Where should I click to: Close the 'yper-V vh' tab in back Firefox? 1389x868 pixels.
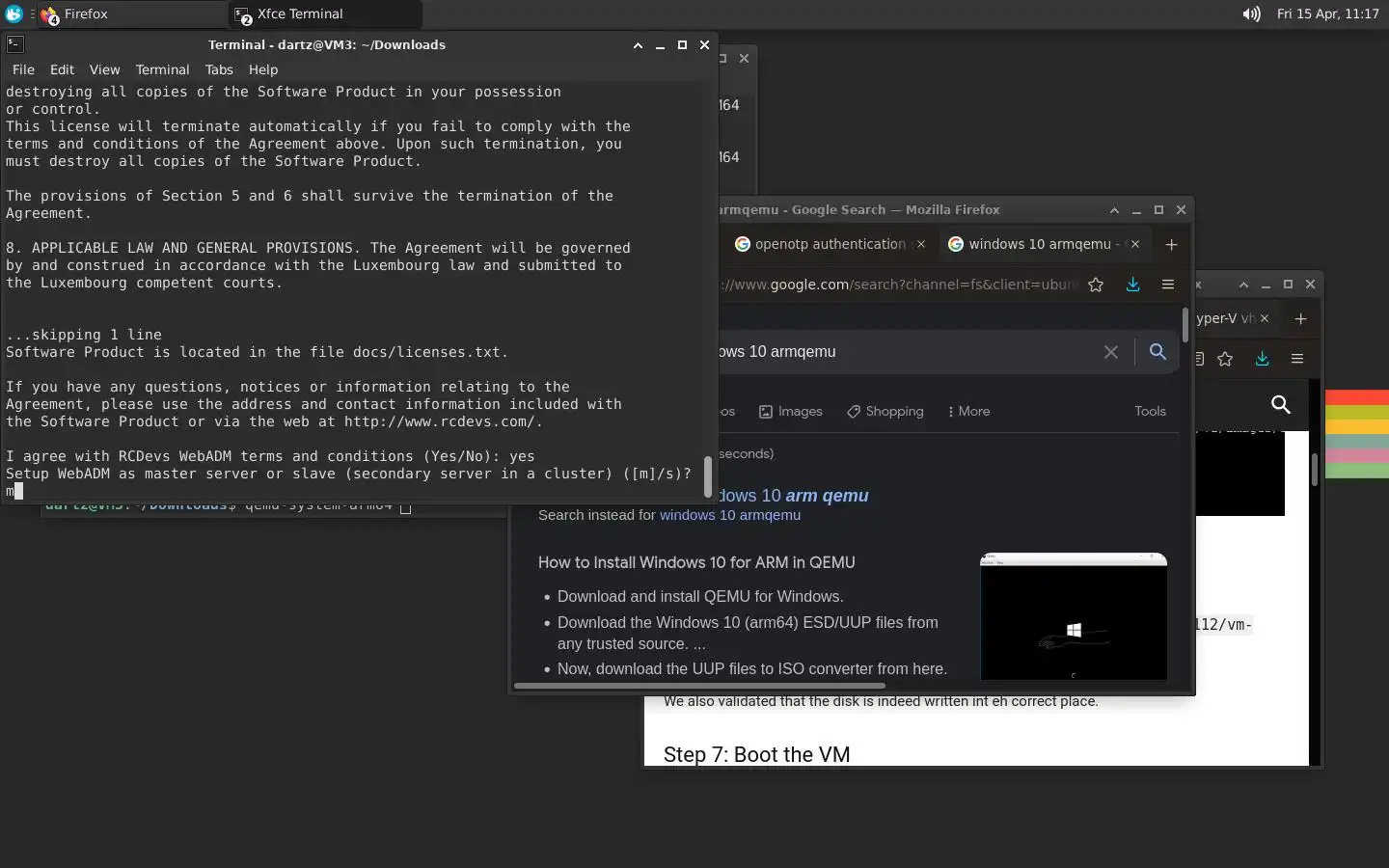[x=1265, y=318]
